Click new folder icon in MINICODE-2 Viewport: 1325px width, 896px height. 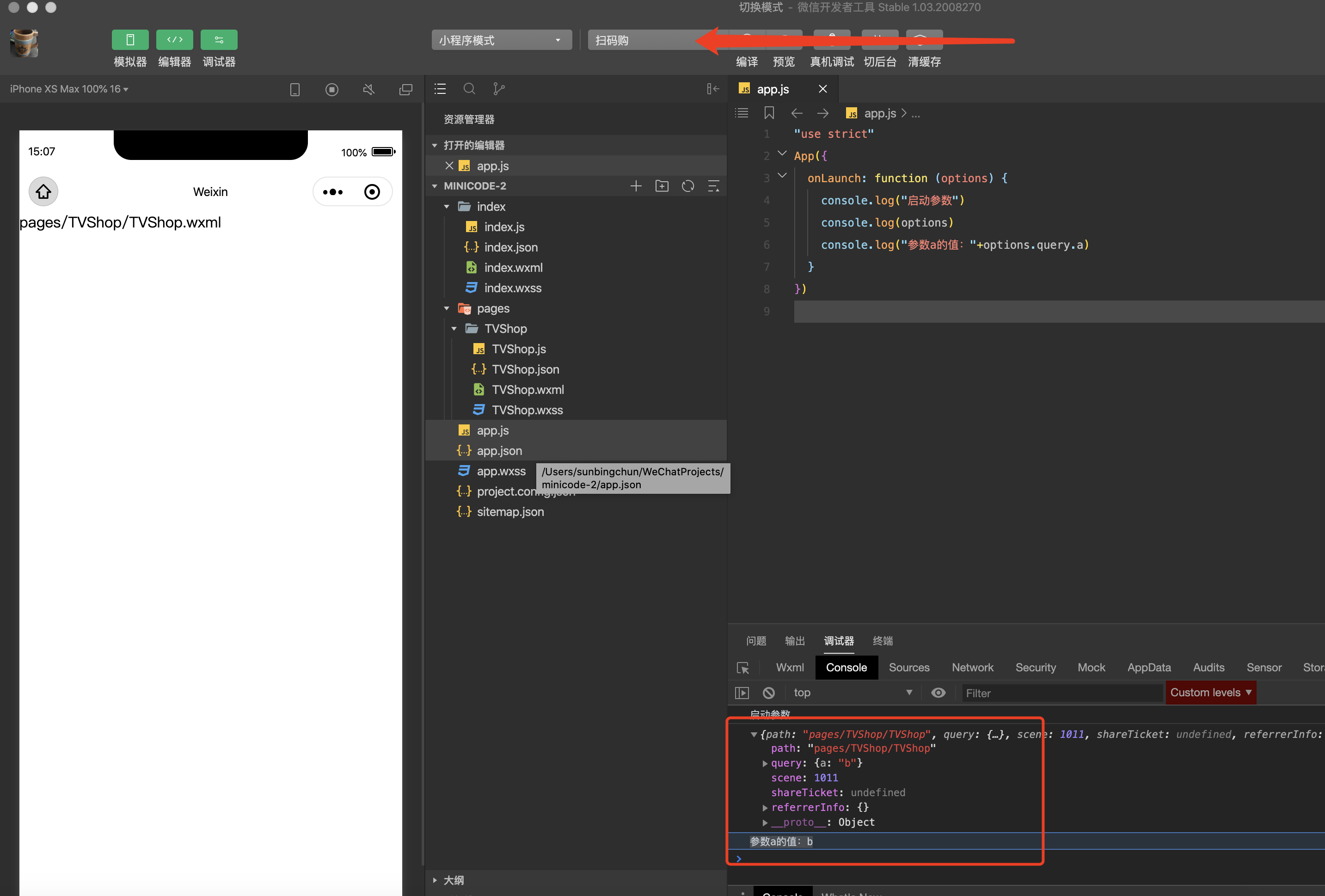tap(662, 186)
